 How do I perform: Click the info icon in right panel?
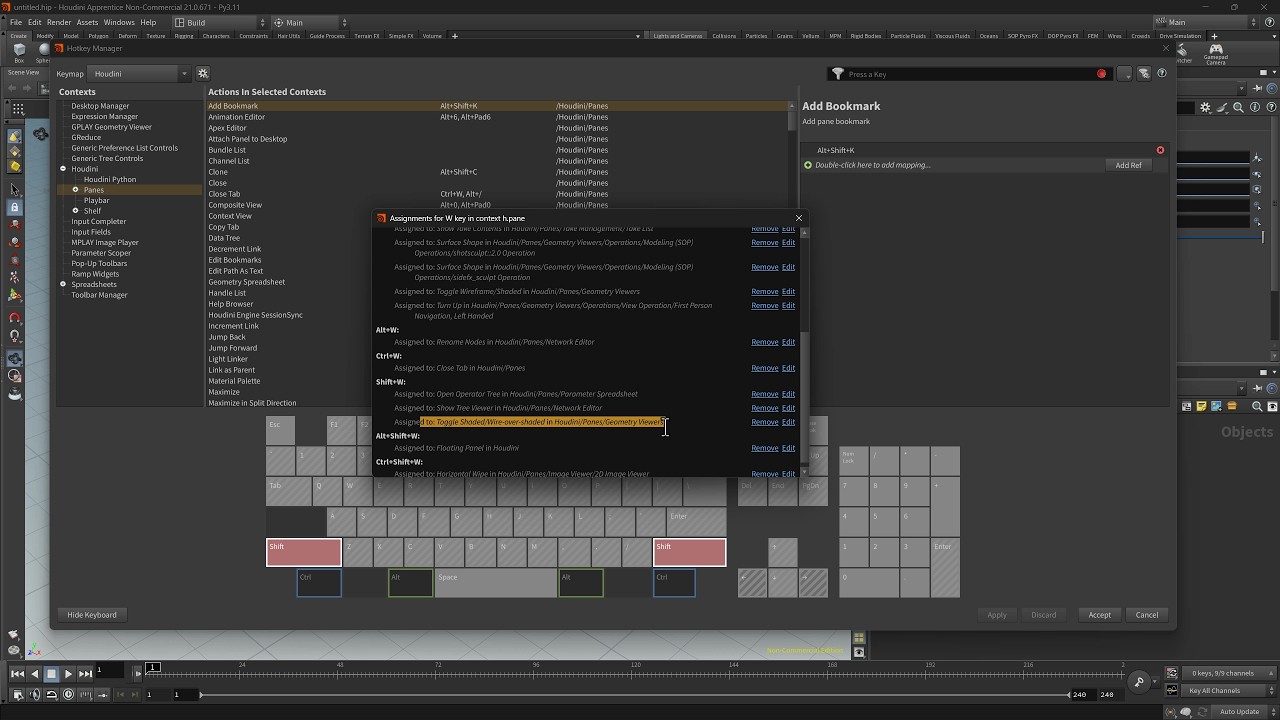1254,107
